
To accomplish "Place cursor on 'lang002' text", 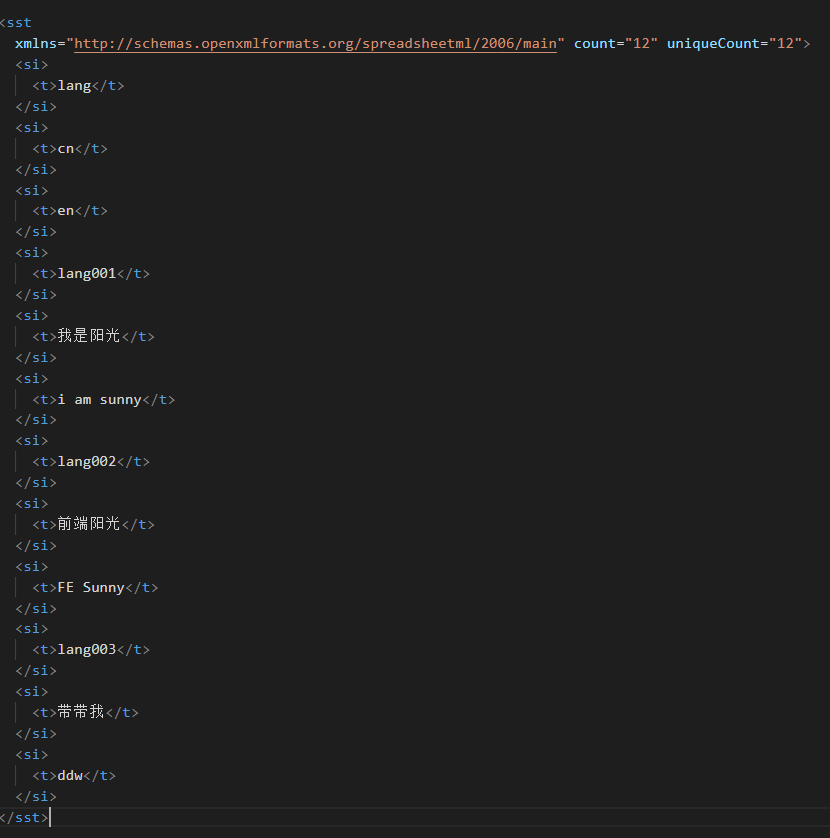I will [87, 461].
